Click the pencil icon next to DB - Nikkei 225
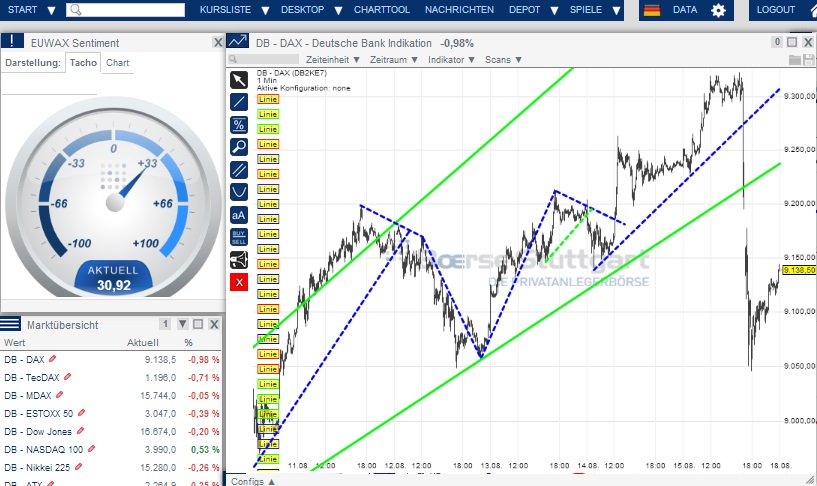Image resolution: width=817 pixels, height=486 pixels. 79,467
